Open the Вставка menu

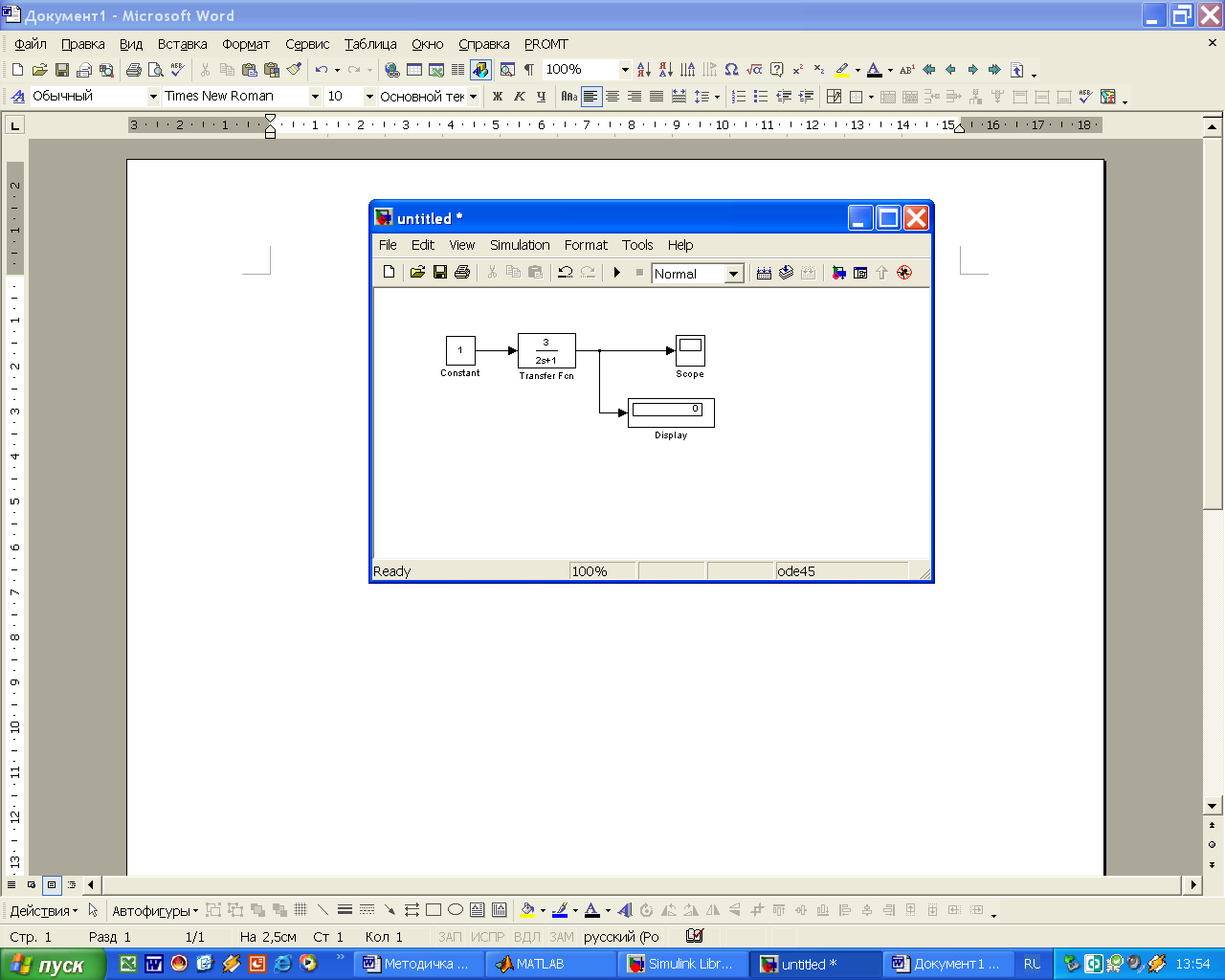pyautogui.click(x=183, y=44)
